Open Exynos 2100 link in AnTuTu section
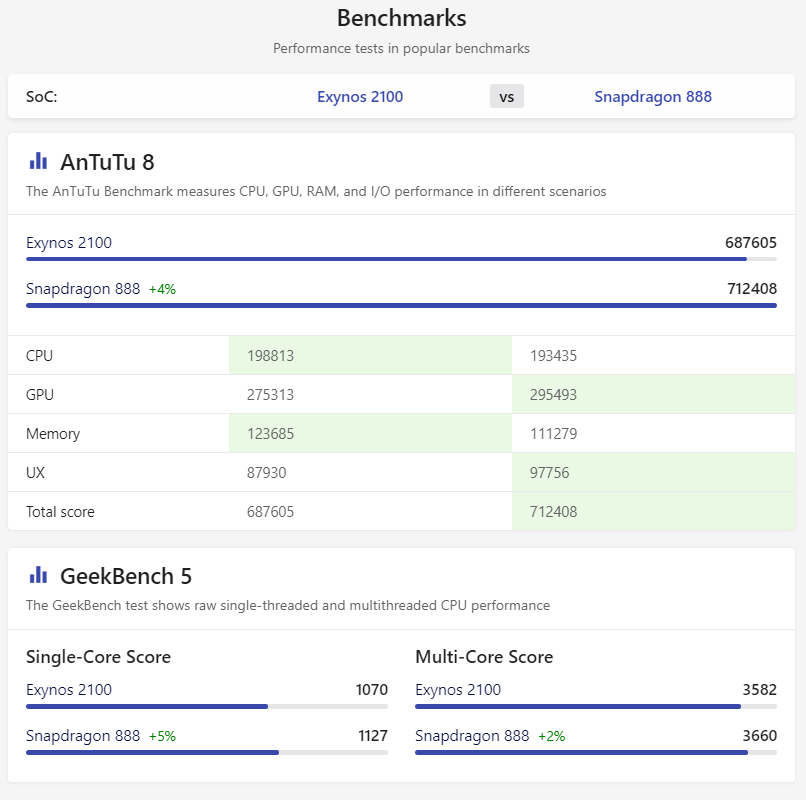The height and width of the screenshot is (800, 806). tap(69, 243)
